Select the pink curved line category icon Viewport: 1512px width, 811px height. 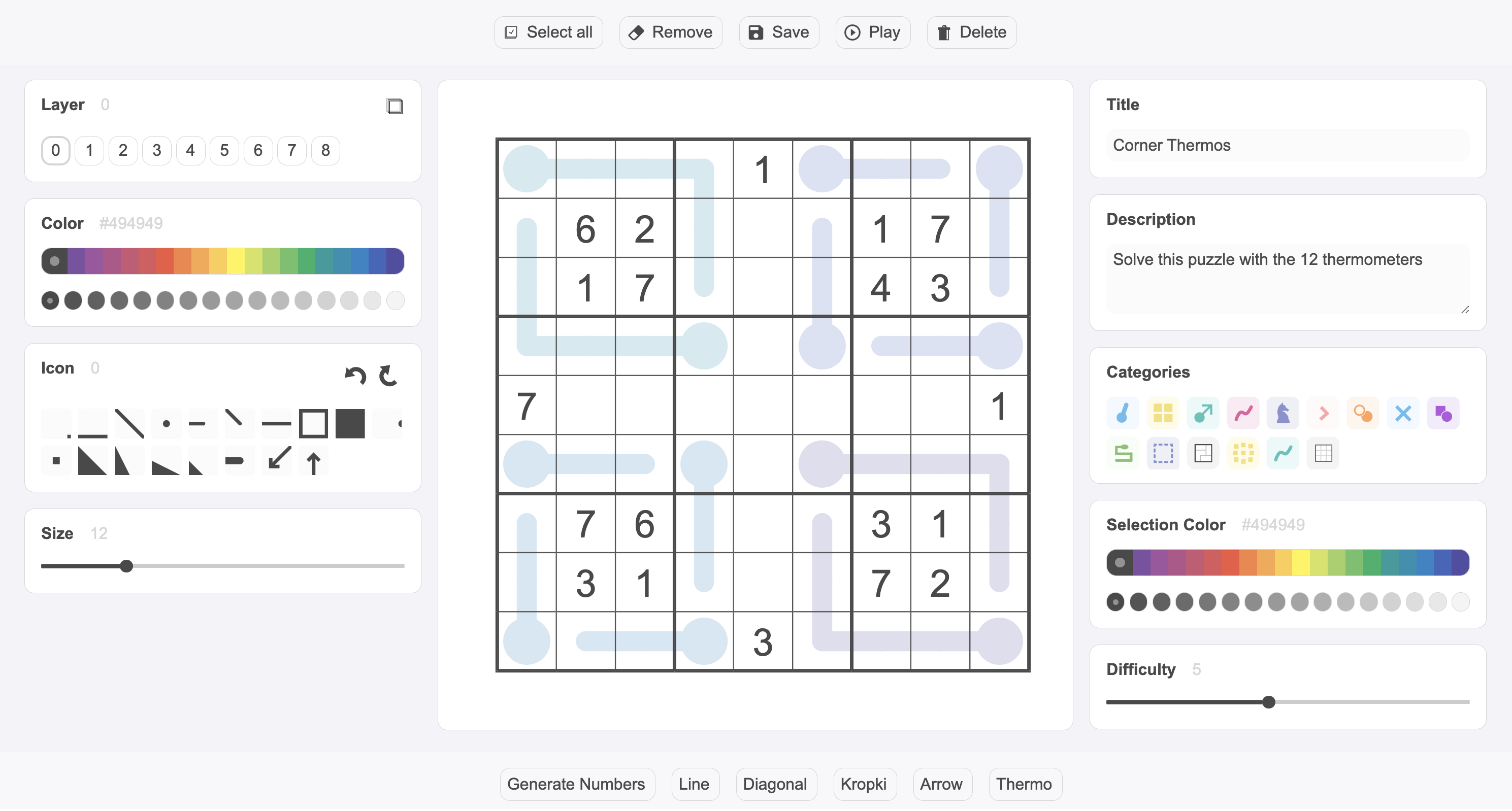coord(1243,413)
